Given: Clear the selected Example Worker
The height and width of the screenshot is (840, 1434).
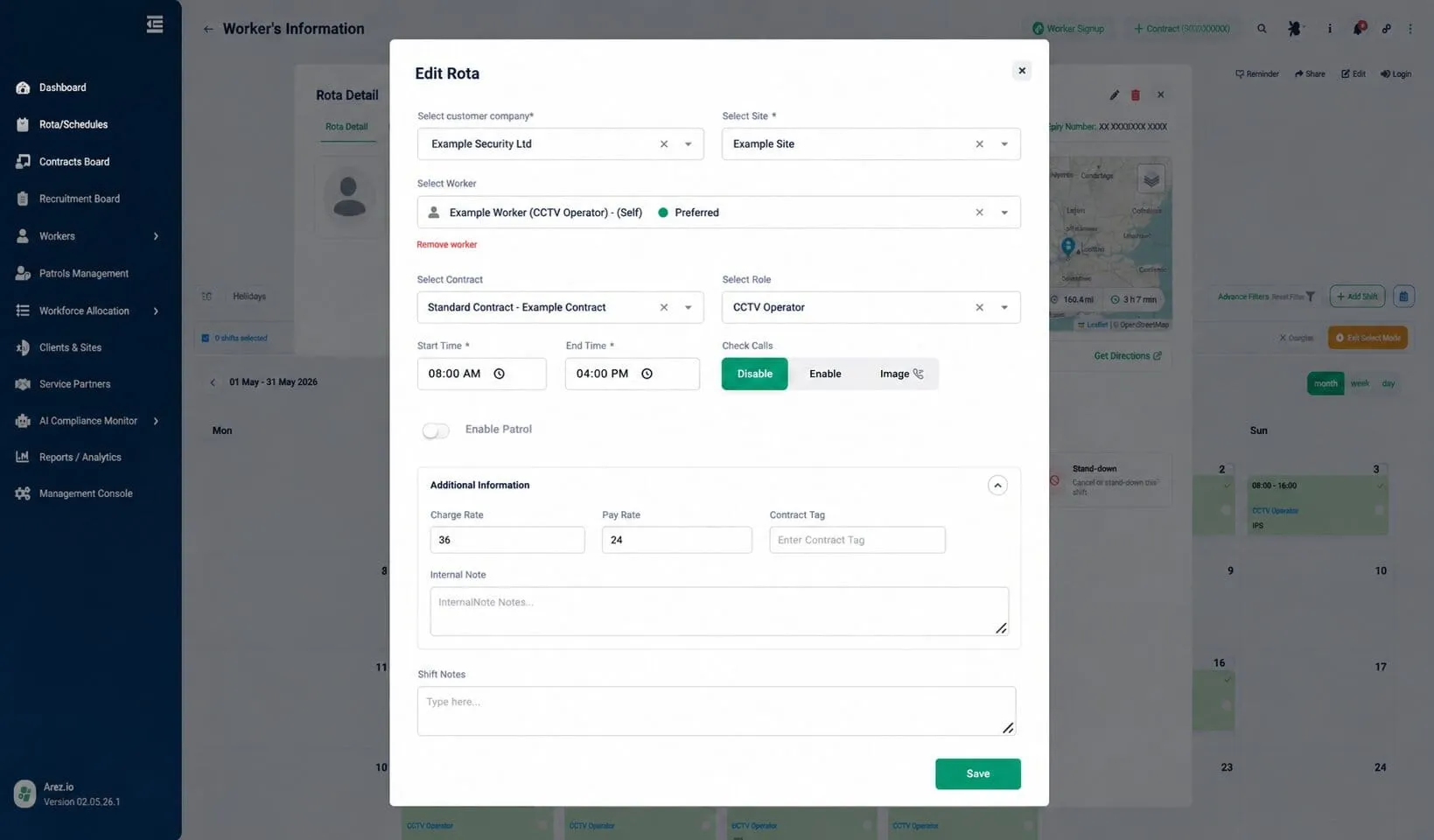Looking at the screenshot, I should 979,213.
